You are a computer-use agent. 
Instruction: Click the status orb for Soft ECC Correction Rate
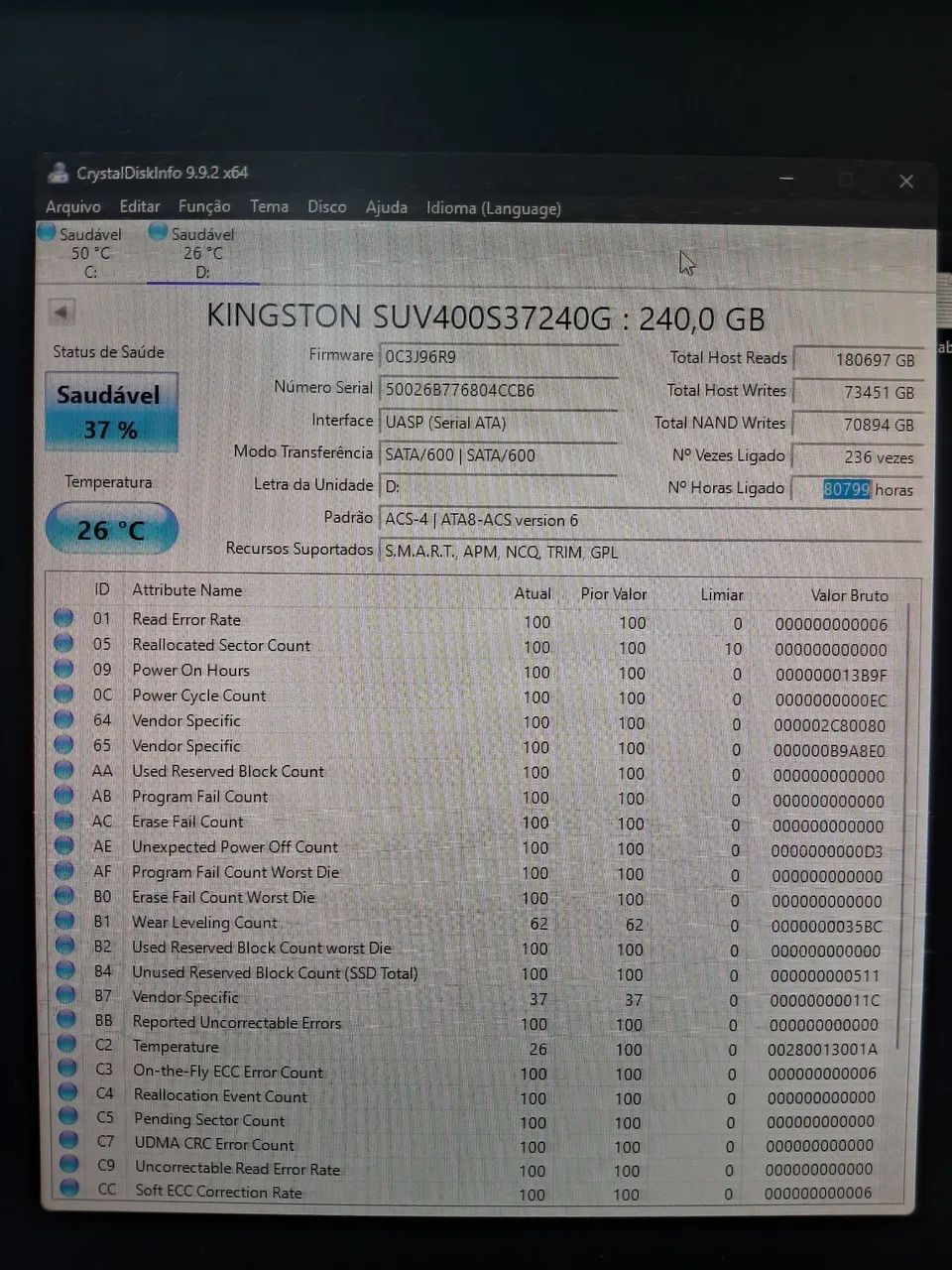(x=69, y=1188)
